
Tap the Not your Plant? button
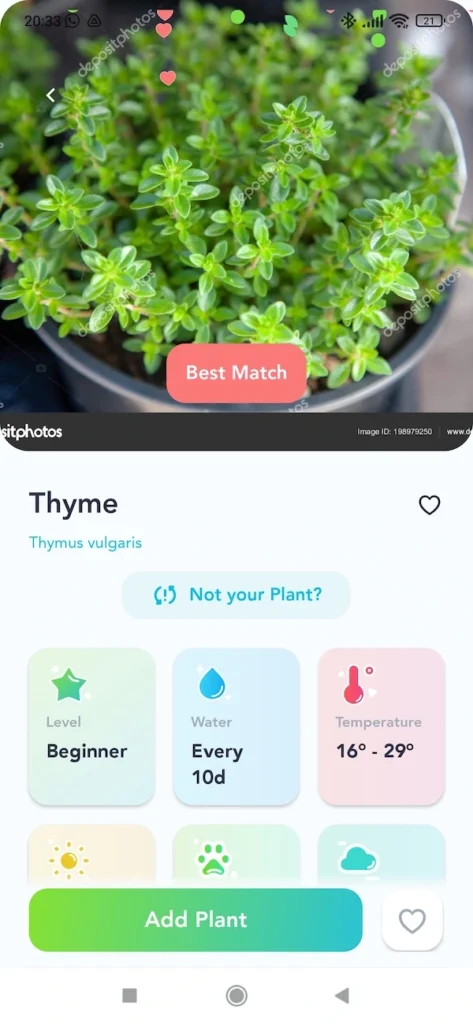click(x=236, y=595)
